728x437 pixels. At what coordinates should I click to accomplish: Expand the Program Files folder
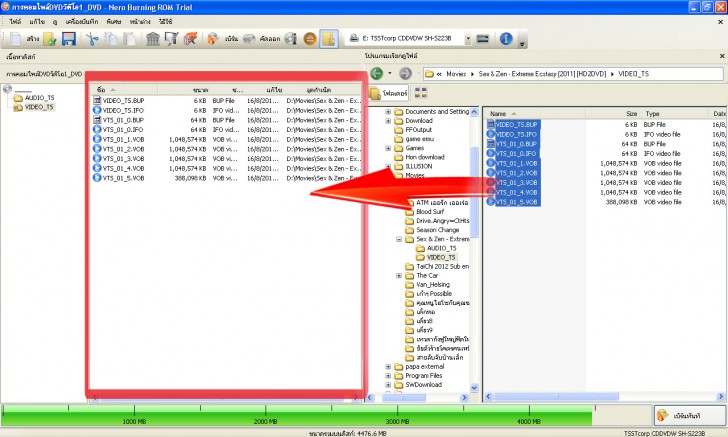pyautogui.click(x=388, y=376)
